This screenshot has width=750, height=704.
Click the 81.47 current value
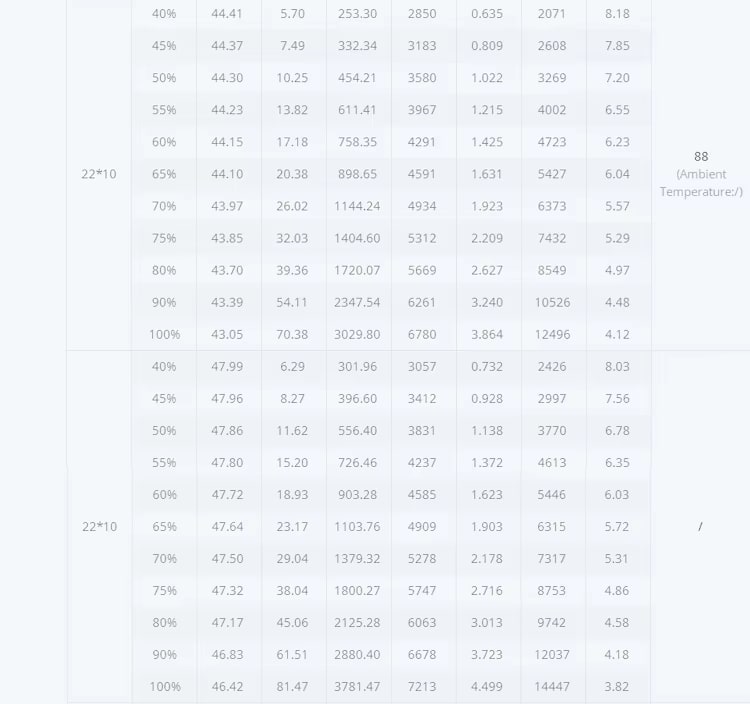[x=292, y=687]
